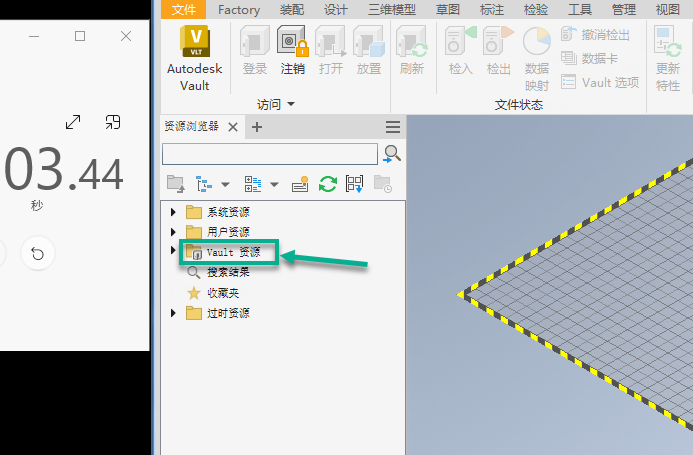Switch to the 视图 ribbon tab
The width and height of the screenshot is (693, 455).
click(667, 9)
